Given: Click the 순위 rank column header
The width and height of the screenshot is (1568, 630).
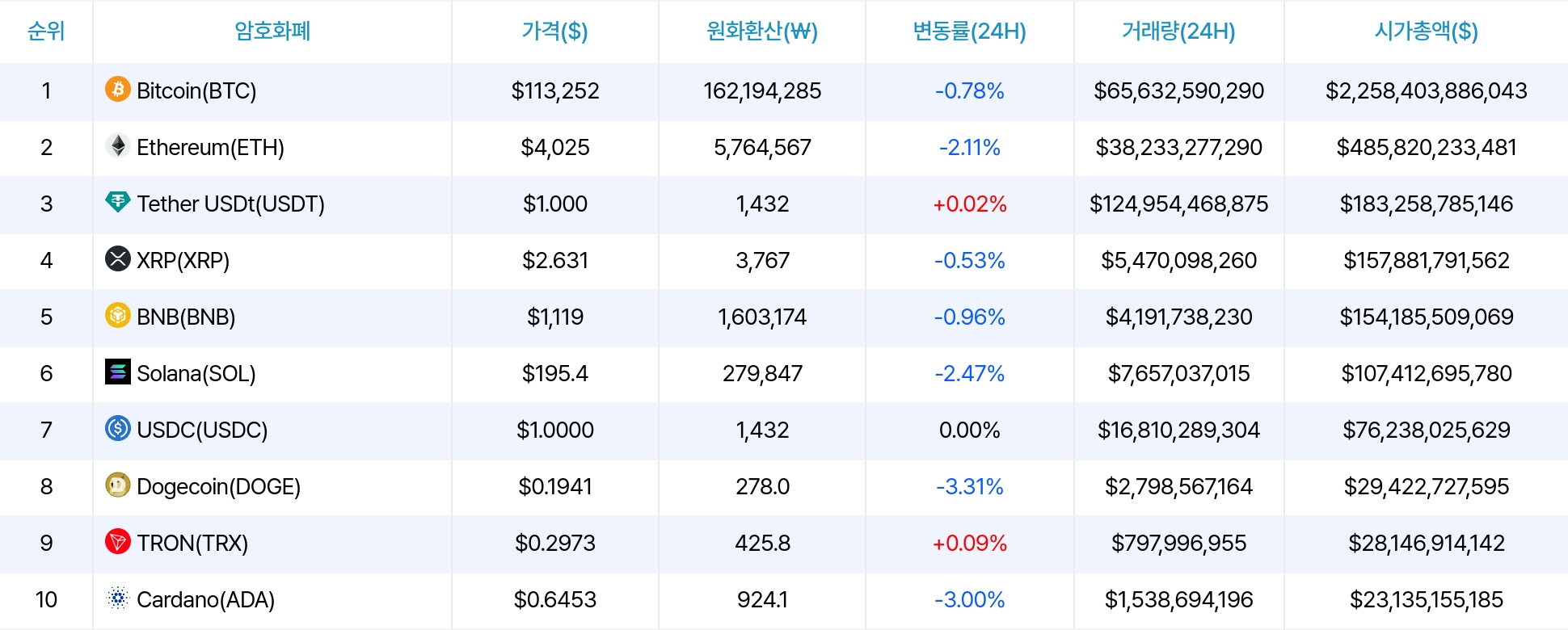Looking at the screenshot, I should 46,31.
